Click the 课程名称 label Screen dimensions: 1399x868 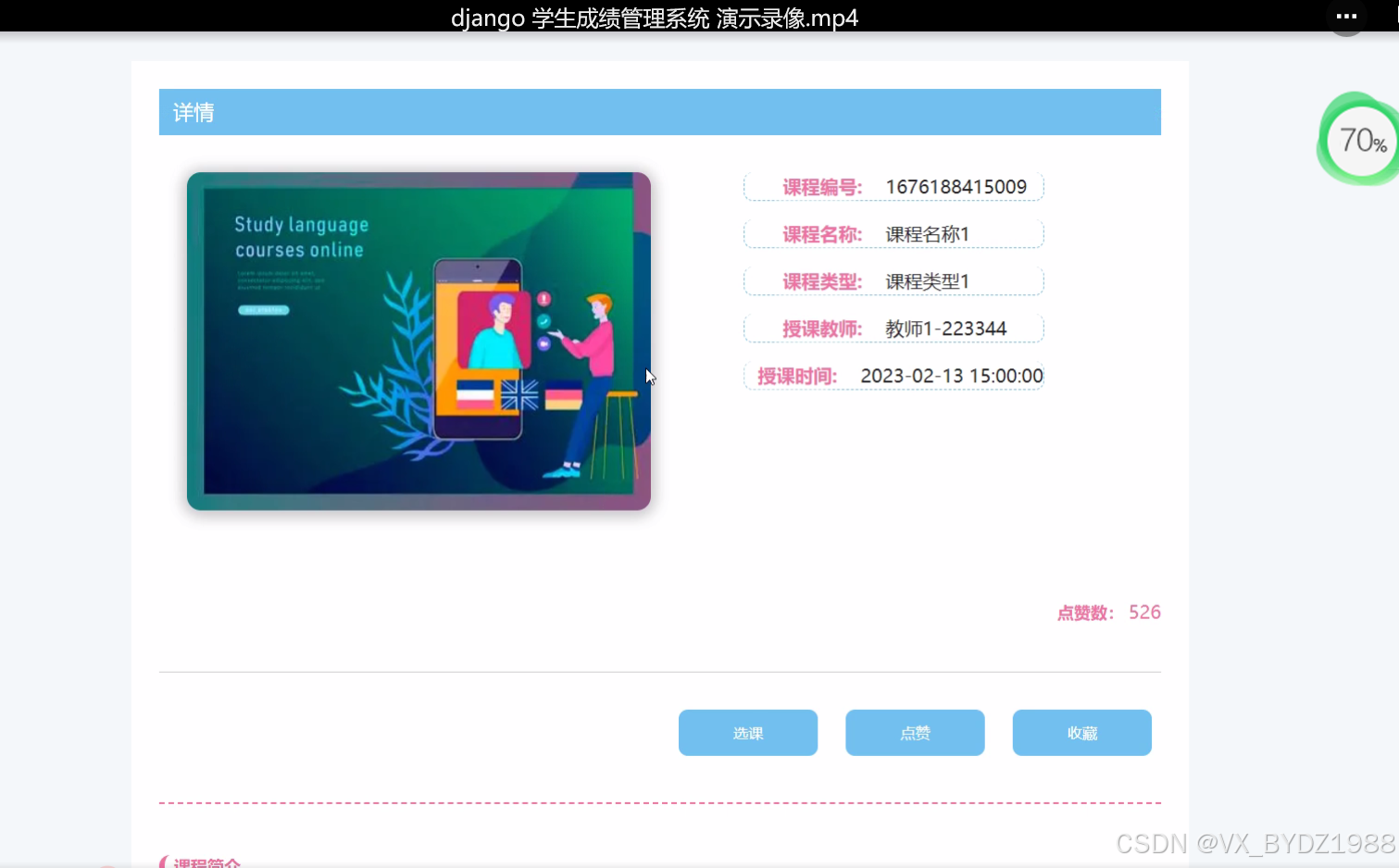click(822, 234)
